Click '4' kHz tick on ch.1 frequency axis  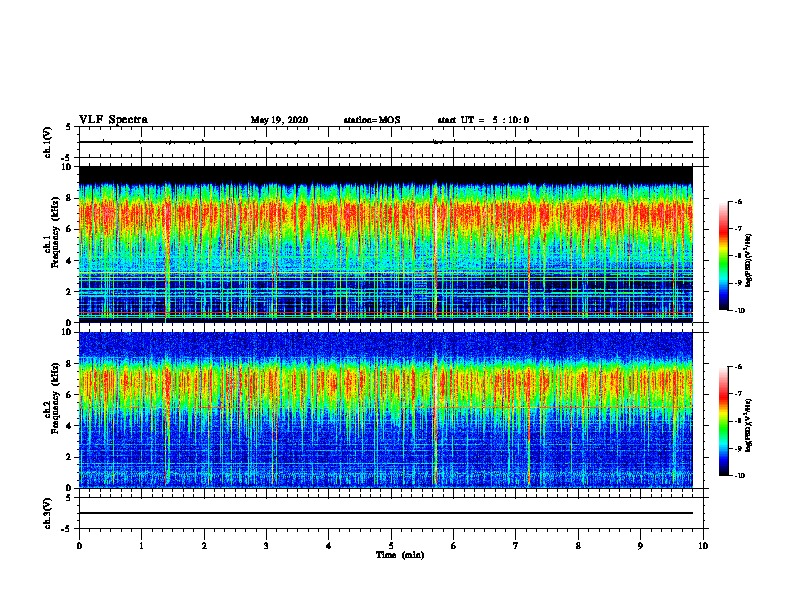pos(69,261)
